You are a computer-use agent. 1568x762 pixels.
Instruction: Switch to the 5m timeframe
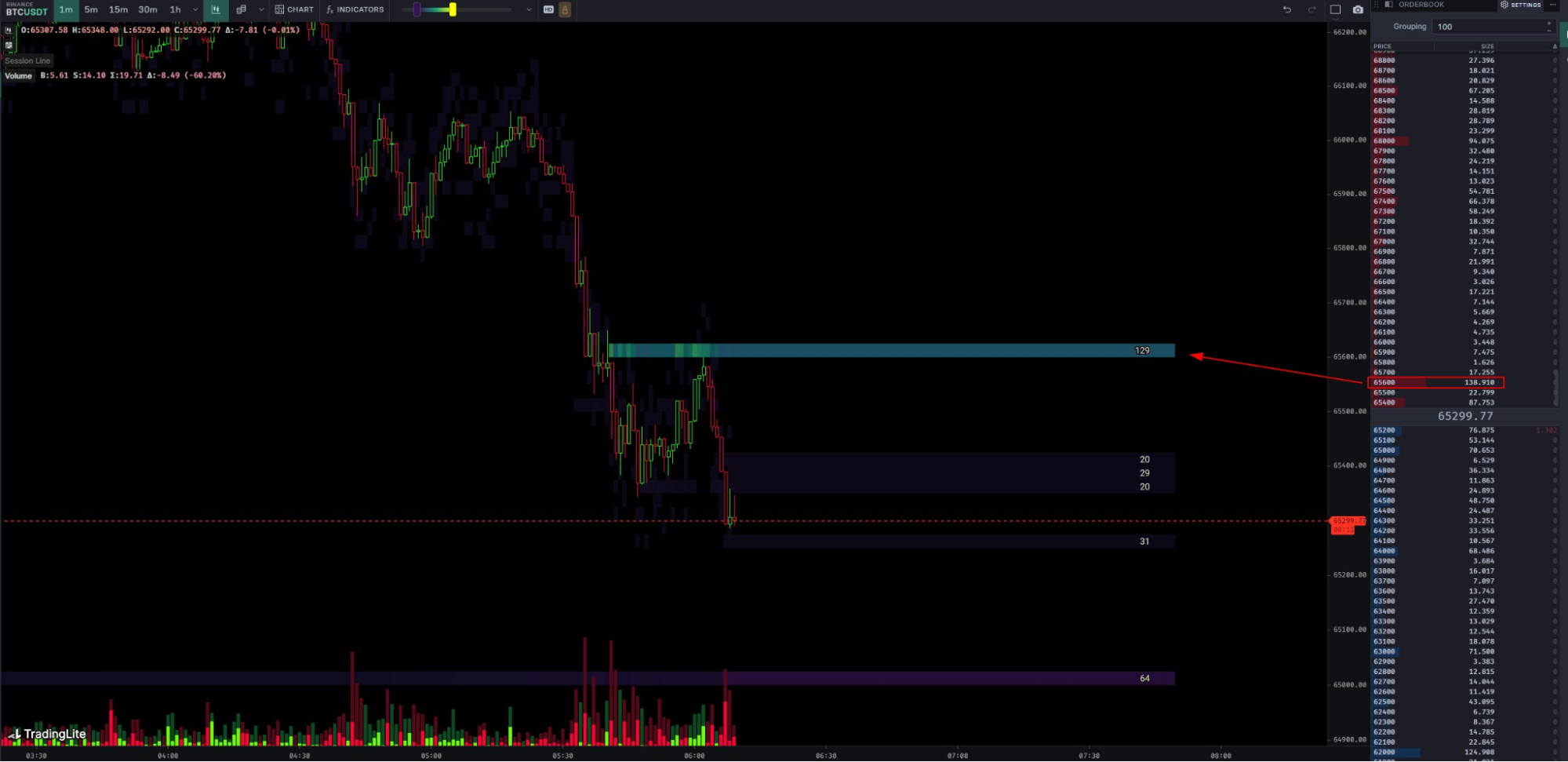(x=91, y=9)
